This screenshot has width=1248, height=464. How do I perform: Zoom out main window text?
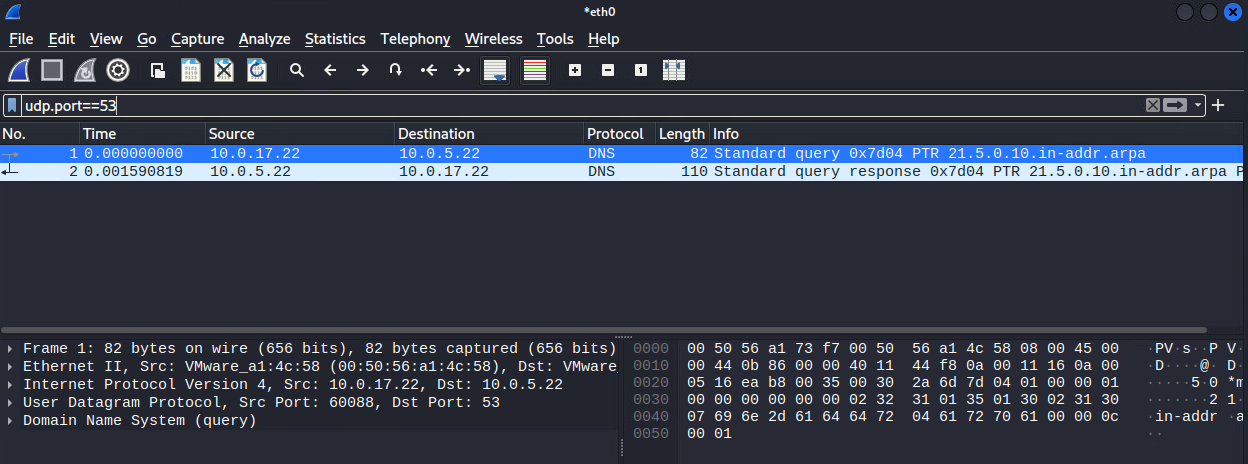[608, 70]
